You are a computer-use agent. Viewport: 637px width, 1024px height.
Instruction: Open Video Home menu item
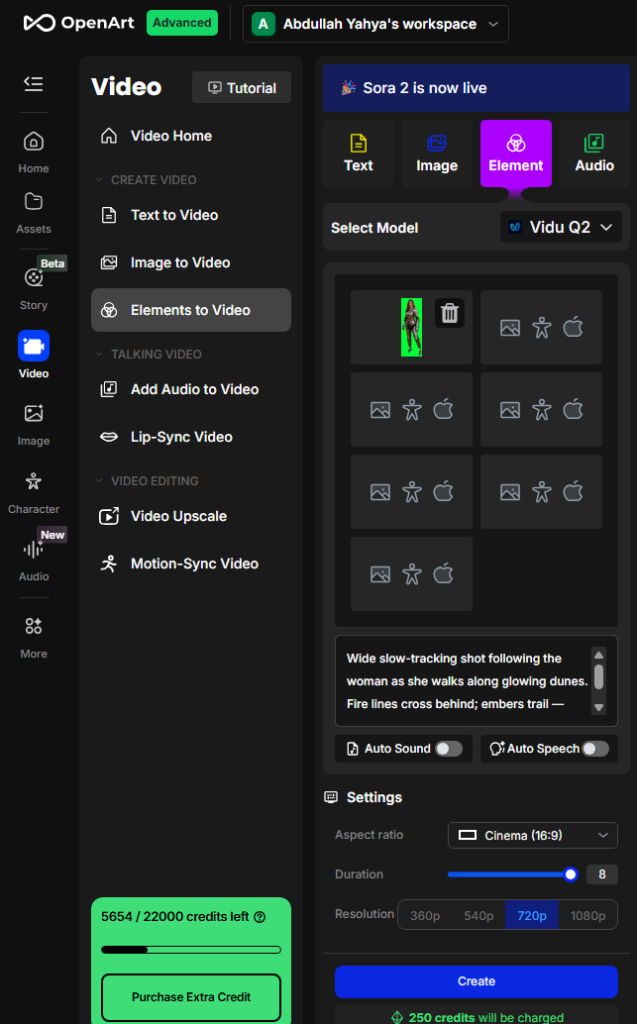(191, 136)
